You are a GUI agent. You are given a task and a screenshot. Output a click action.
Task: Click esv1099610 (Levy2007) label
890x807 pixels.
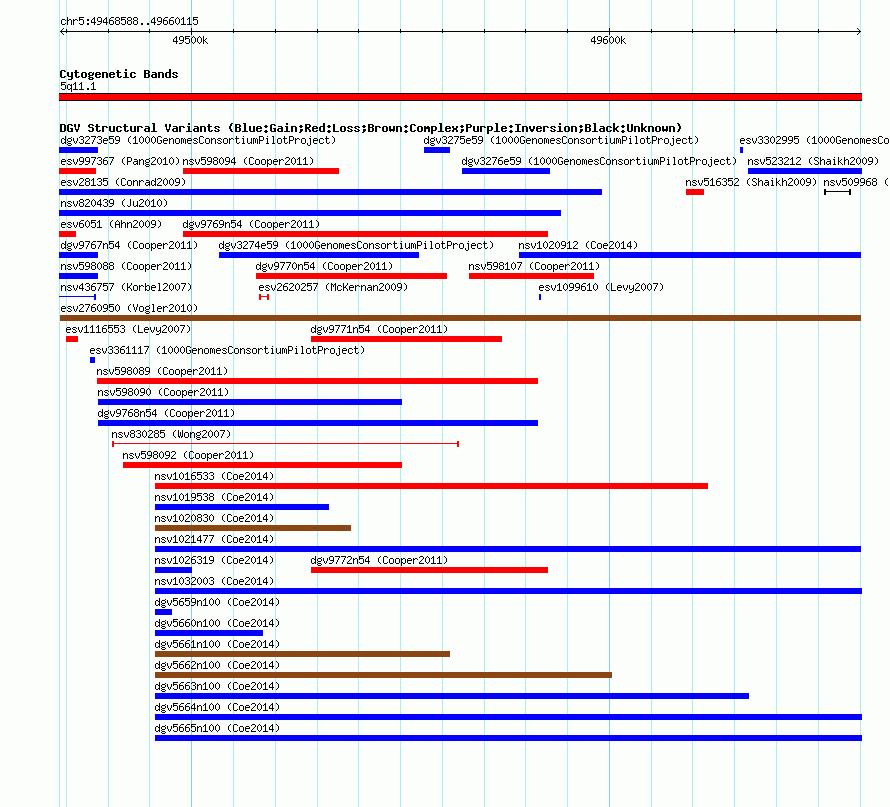601,287
